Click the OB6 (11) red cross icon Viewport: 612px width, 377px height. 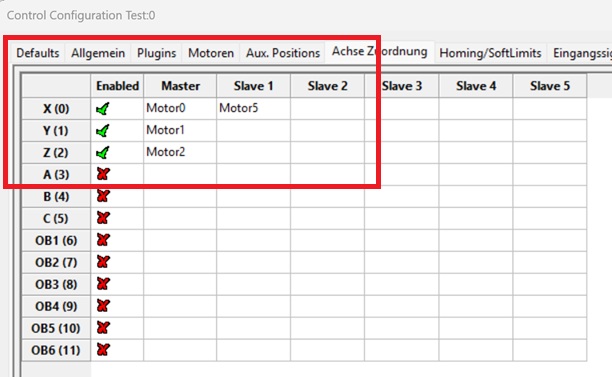(103, 349)
